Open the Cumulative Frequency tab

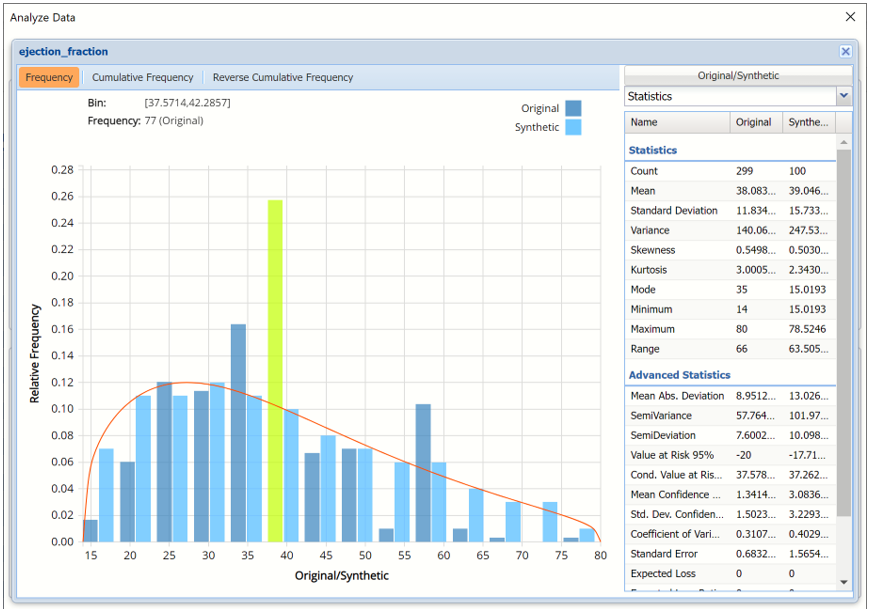[x=142, y=77]
